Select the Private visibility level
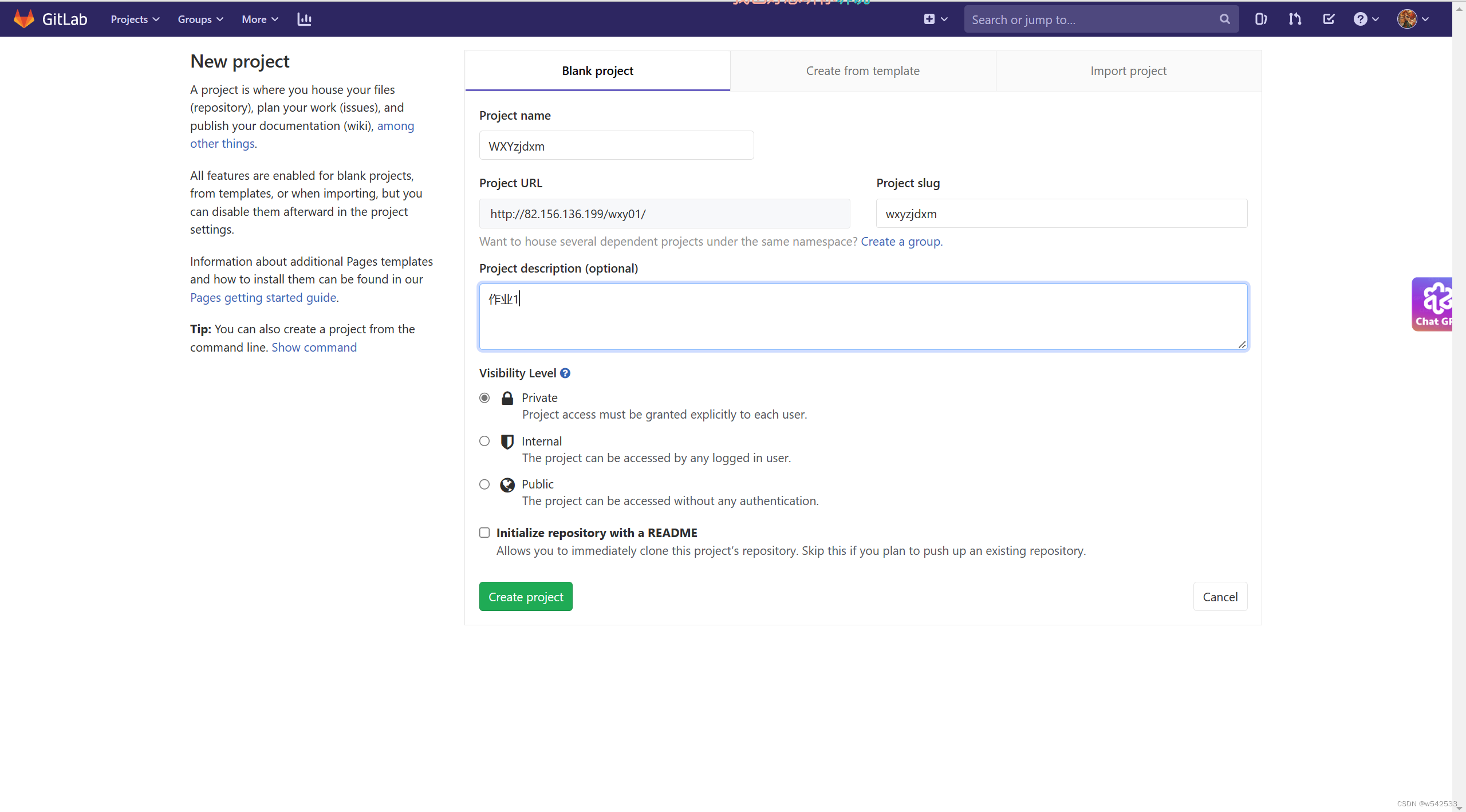Image resolution: width=1466 pixels, height=812 pixels. click(484, 397)
